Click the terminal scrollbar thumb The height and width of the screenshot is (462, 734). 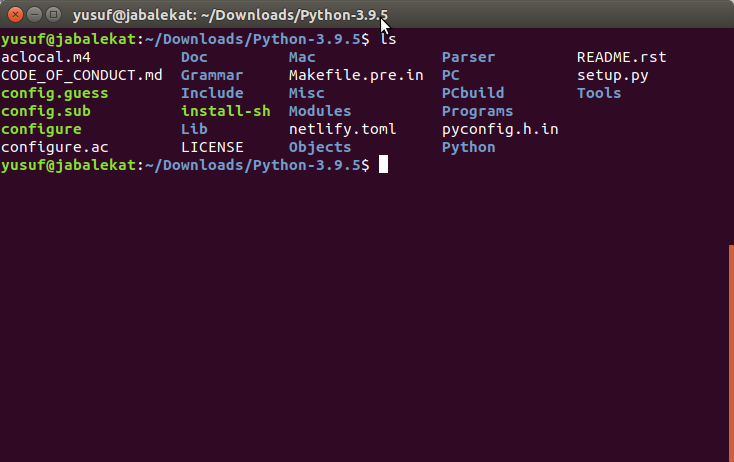pos(731,353)
